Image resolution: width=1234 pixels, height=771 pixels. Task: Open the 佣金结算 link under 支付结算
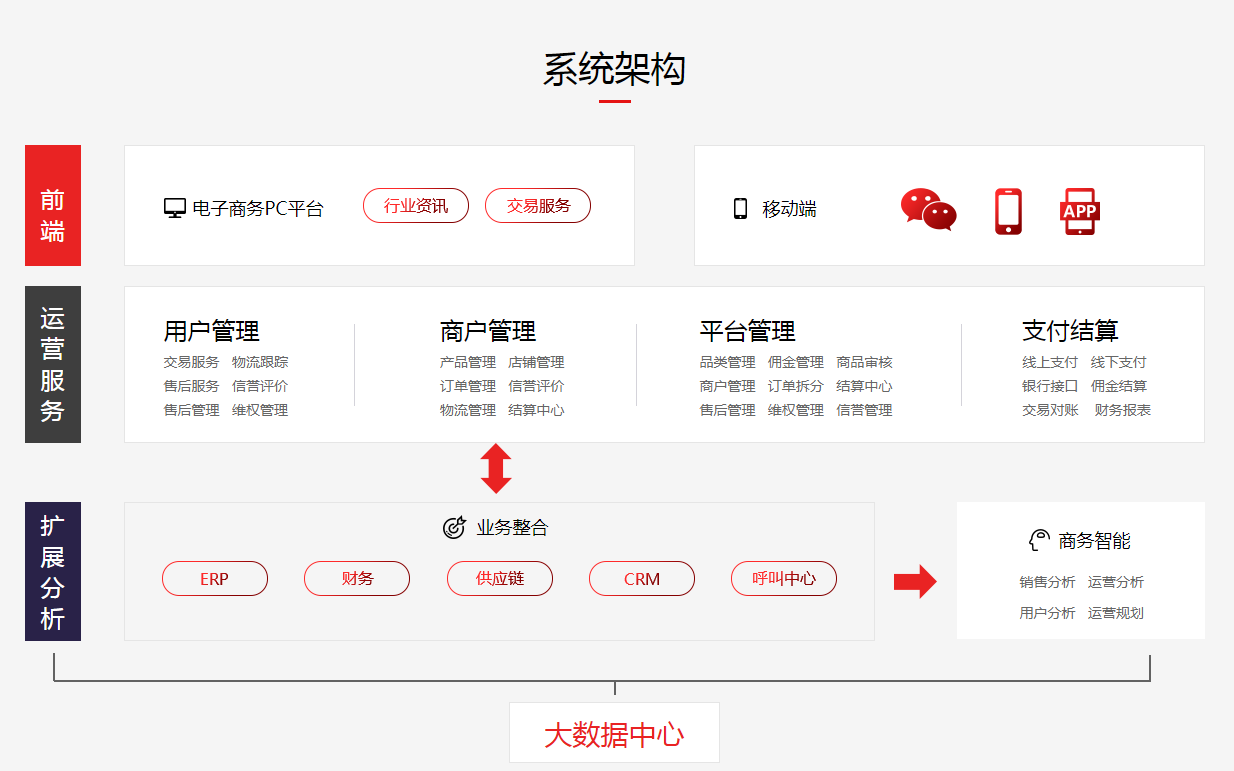[1118, 386]
